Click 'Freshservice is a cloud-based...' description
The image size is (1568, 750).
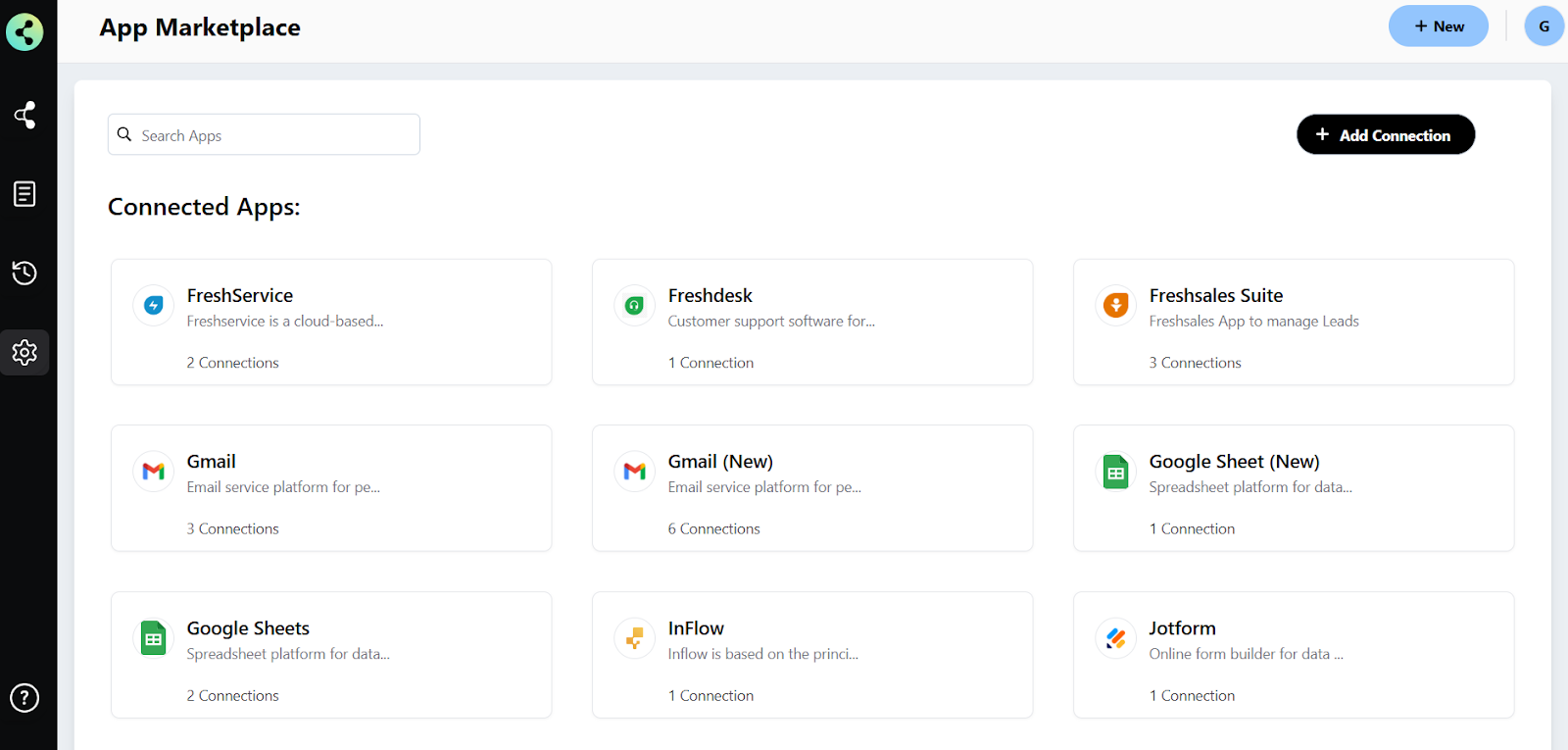(285, 321)
